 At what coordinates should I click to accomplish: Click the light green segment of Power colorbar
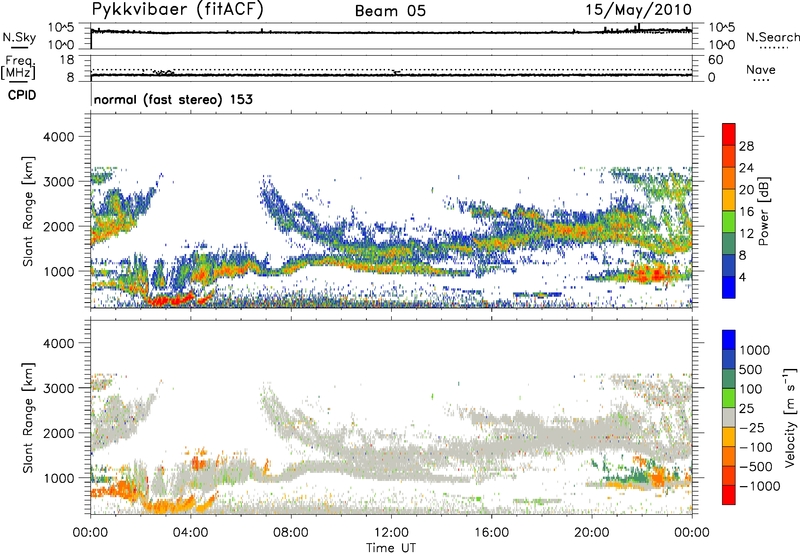pos(729,222)
